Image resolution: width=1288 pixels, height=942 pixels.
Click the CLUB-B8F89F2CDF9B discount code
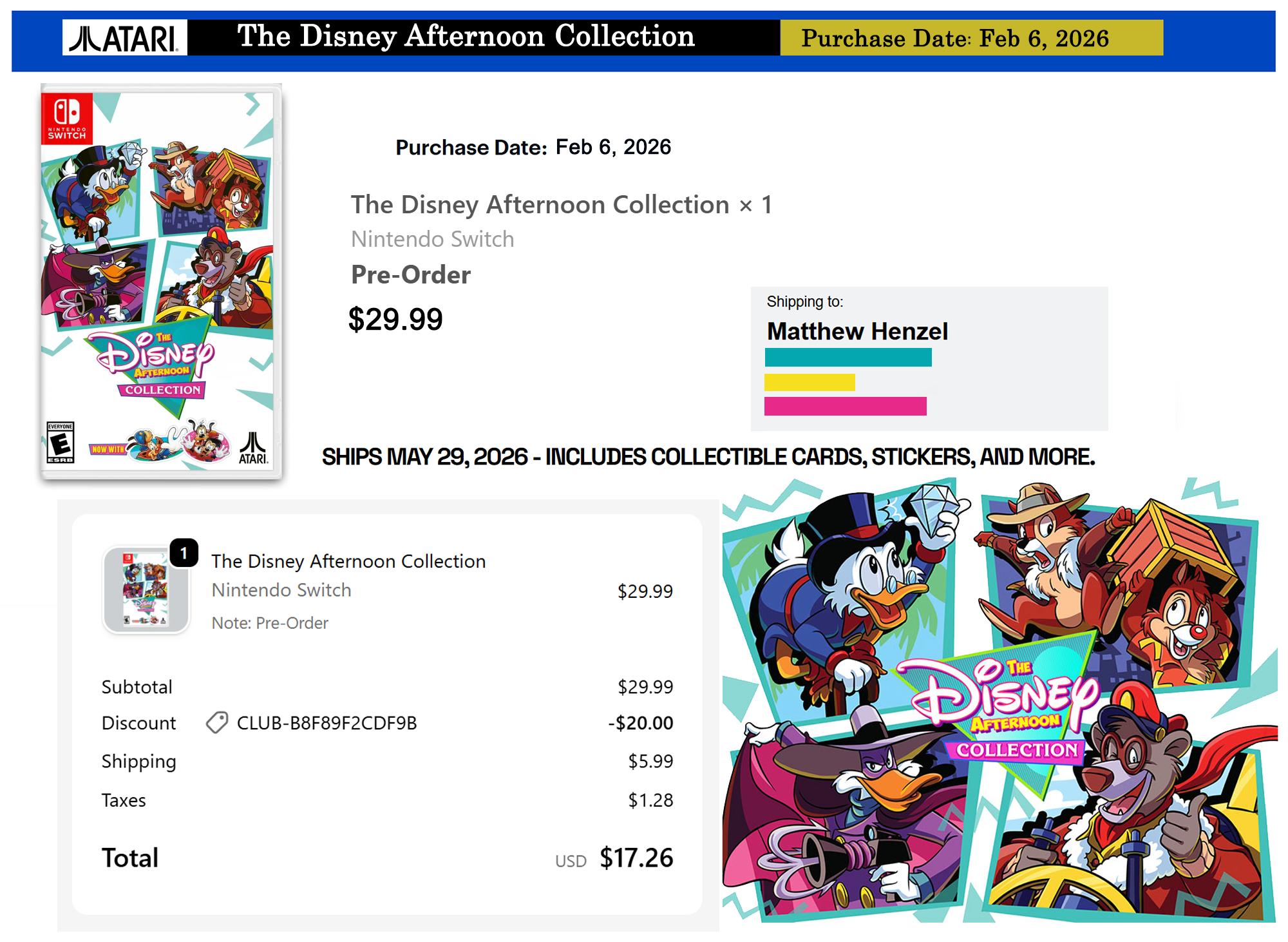pos(327,723)
